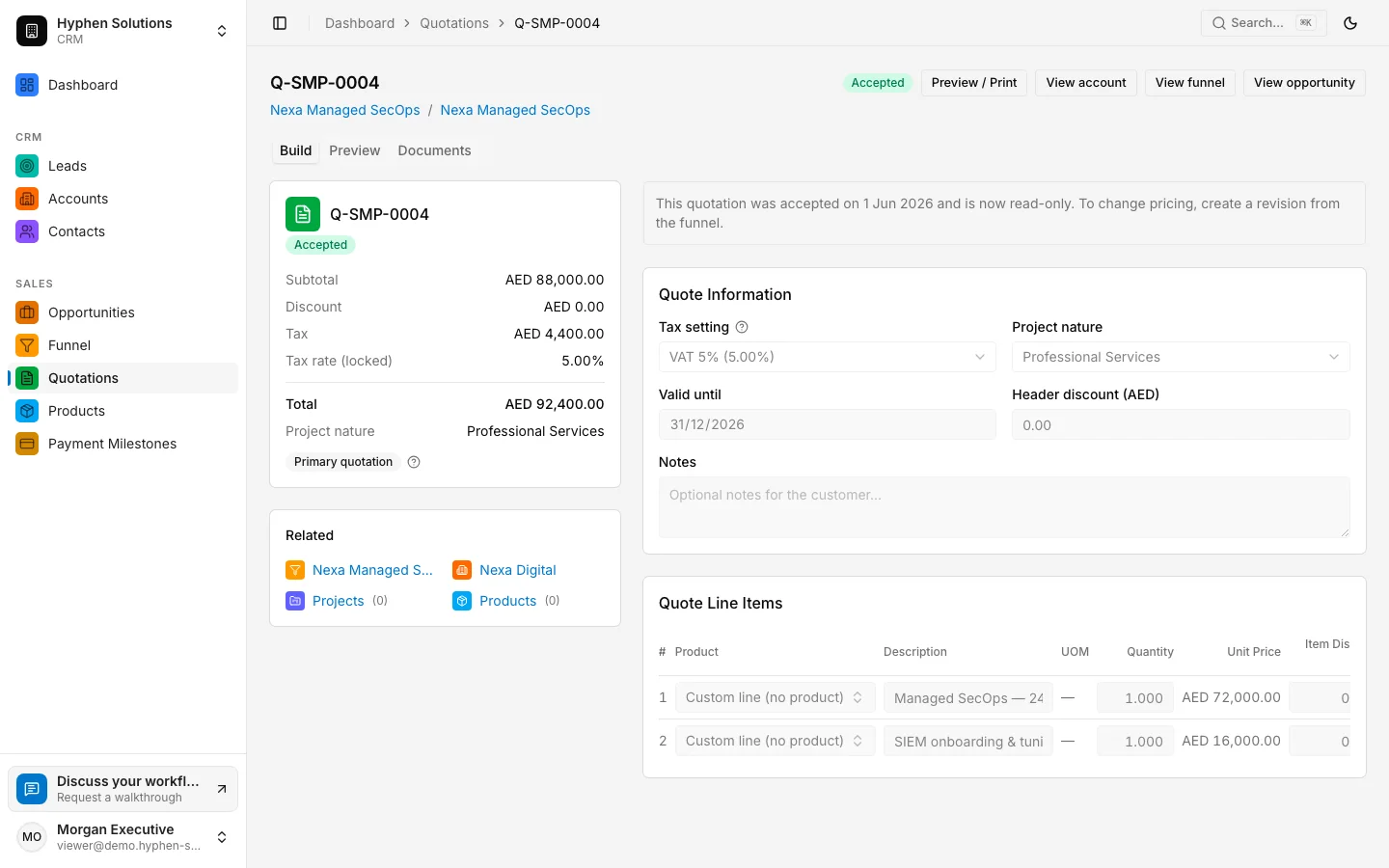
Task: Click the Accepted status badge in header
Action: (878, 83)
